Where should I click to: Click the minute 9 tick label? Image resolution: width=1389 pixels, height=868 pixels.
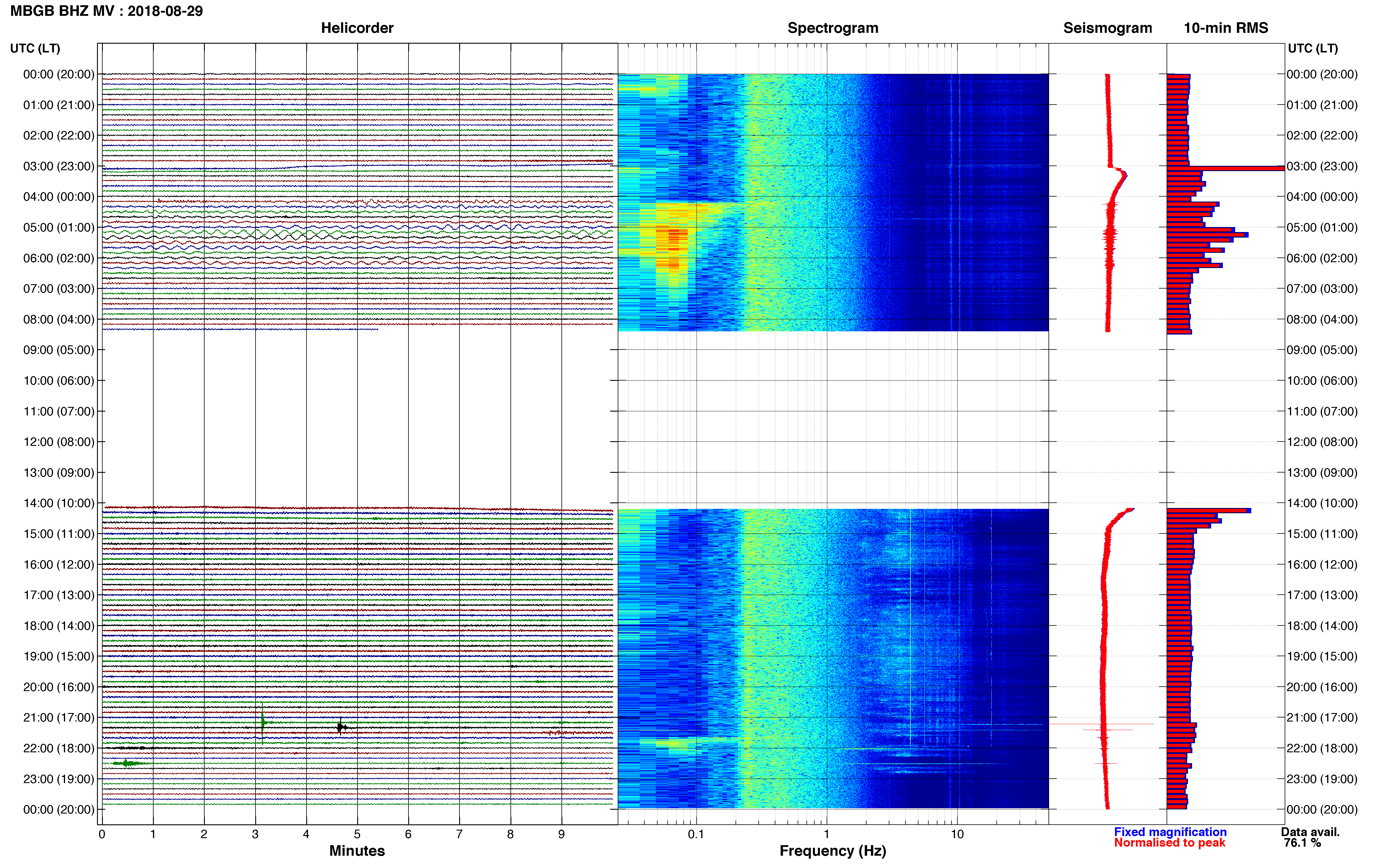click(561, 835)
